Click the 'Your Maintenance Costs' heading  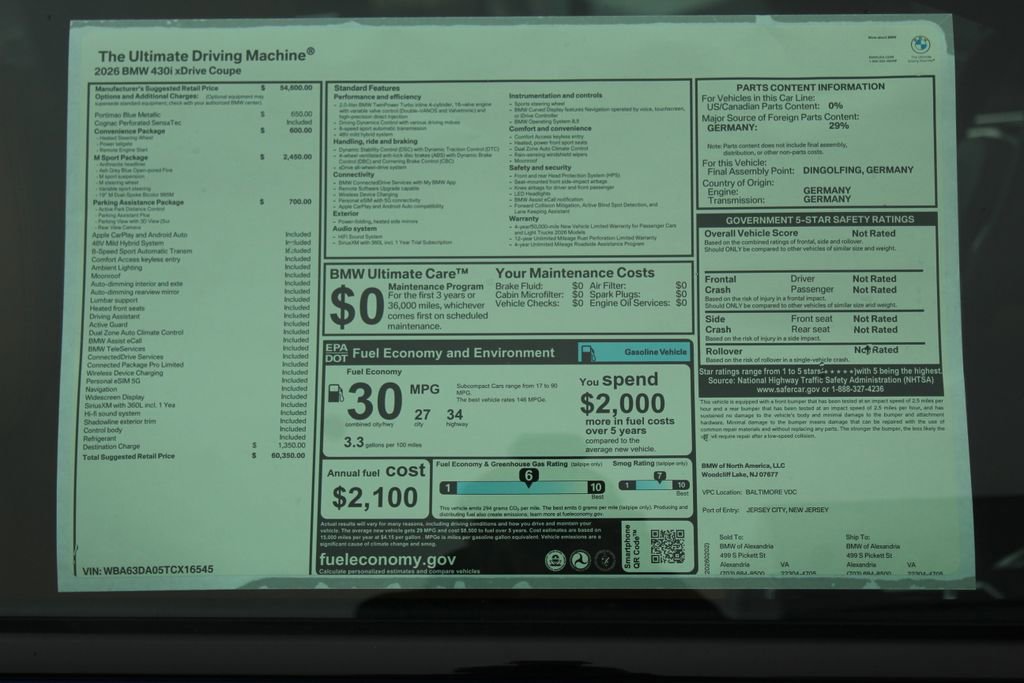(575, 273)
